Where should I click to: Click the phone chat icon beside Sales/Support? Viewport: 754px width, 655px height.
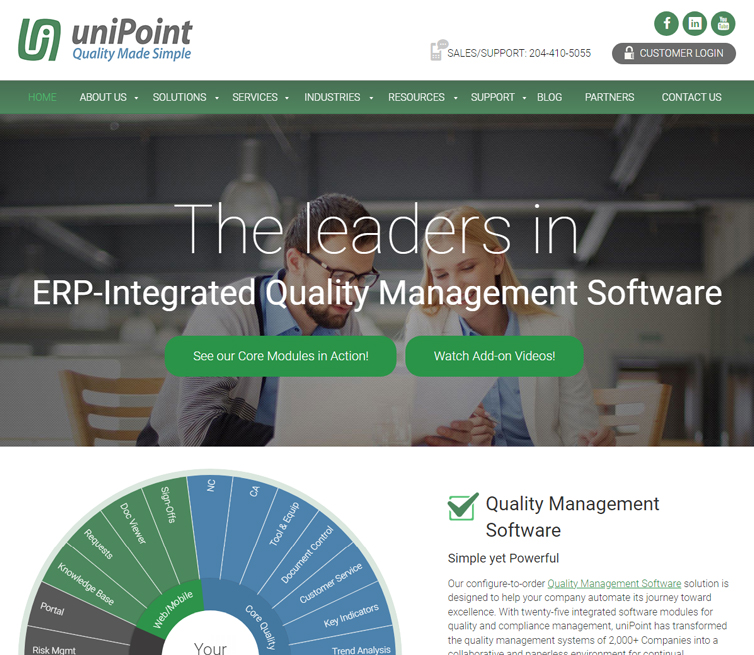[x=438, y=50]
